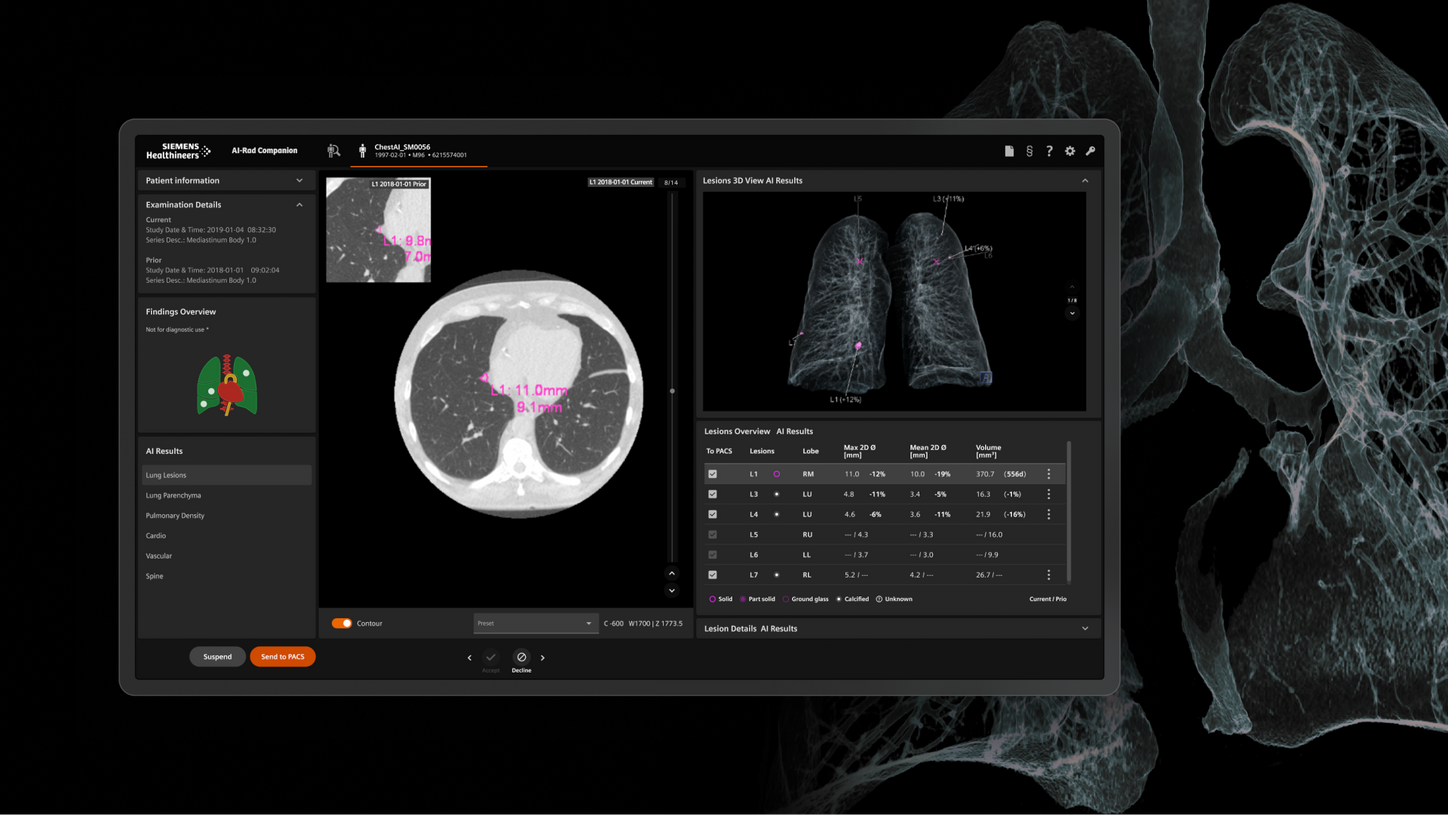Open the Preset dropdown
The width and height of the screenshot is (1448, 815).
tap(535, 623)
